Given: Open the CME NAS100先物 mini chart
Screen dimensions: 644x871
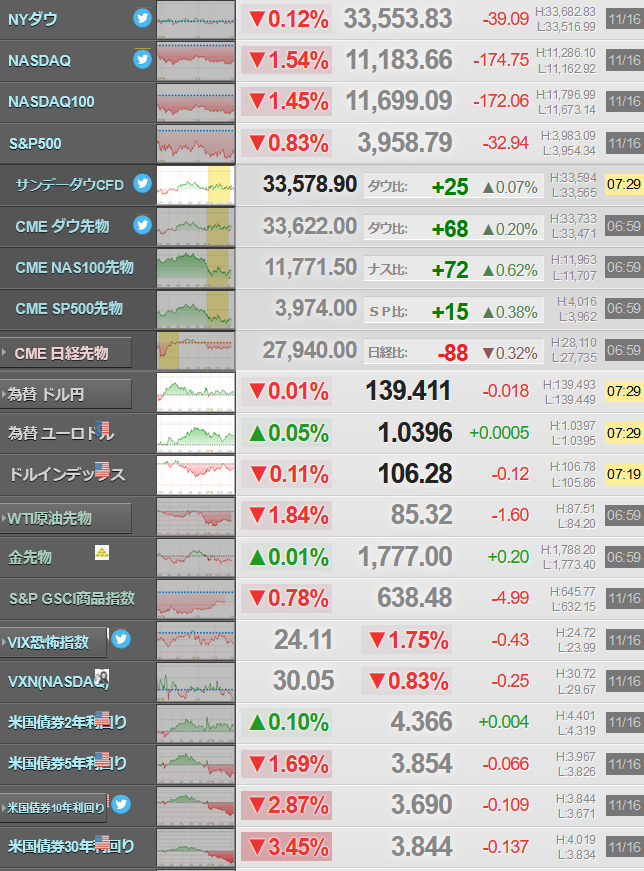Looking at the screenshot, I should [196, 268].
